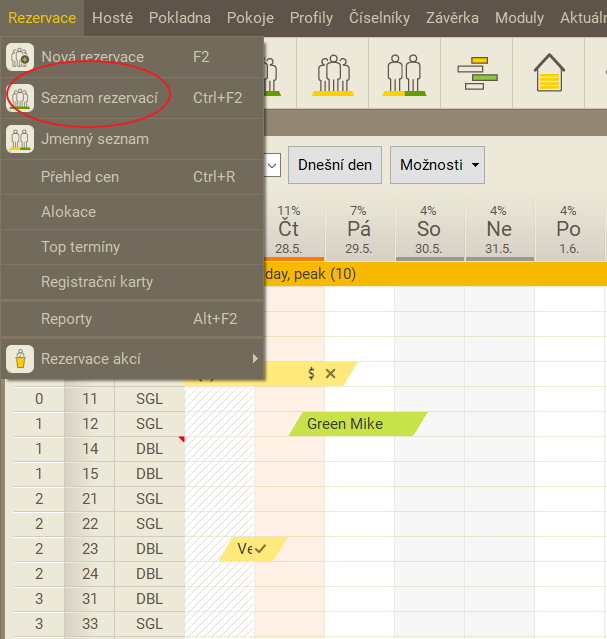The height and width of the screenshot is (639, 607).
Task: Expand the Rezervace akcí submenu arrow
Action: point(255,358)
